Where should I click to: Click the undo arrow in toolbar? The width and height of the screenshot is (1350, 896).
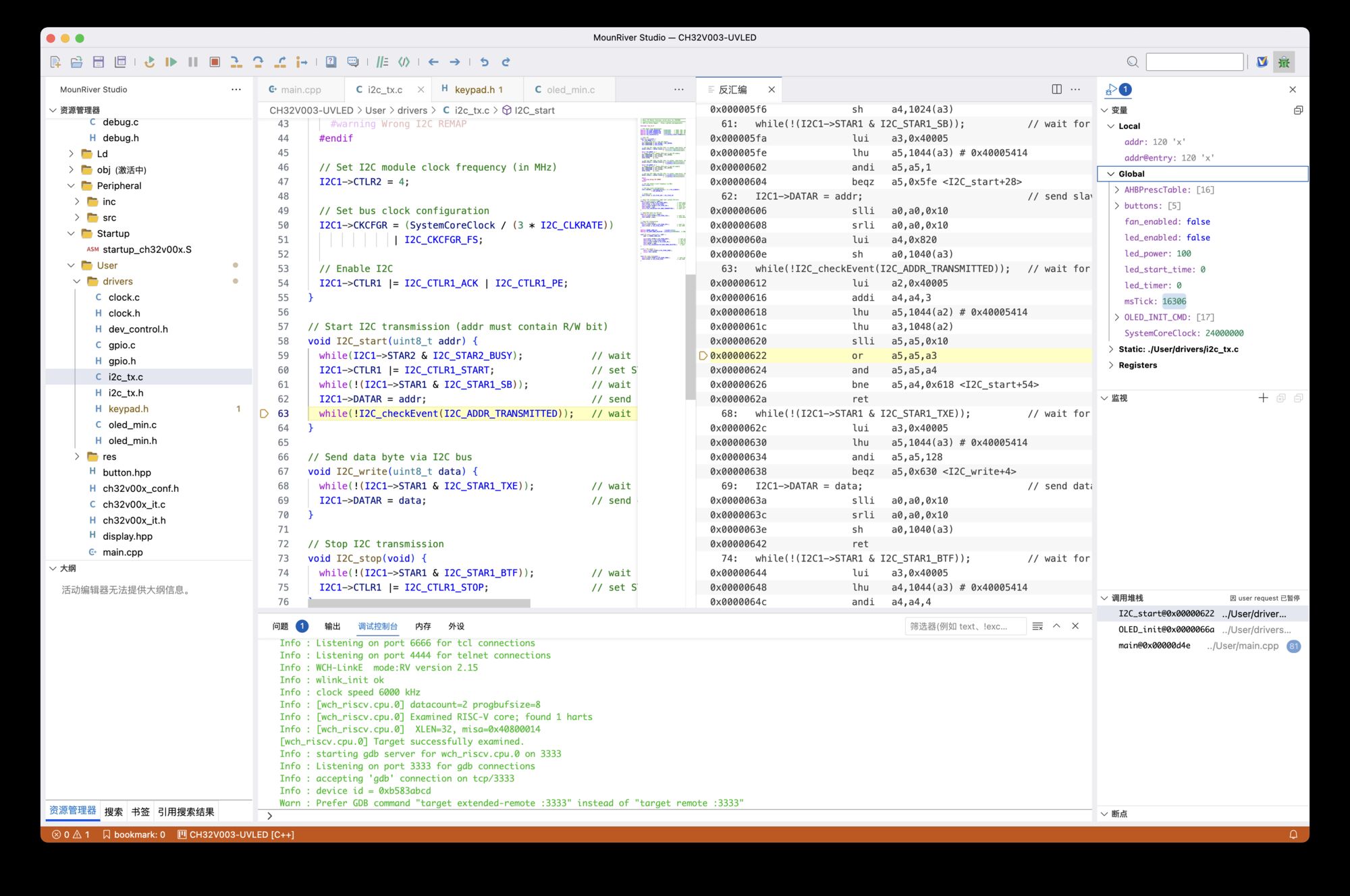coord(484,62)
